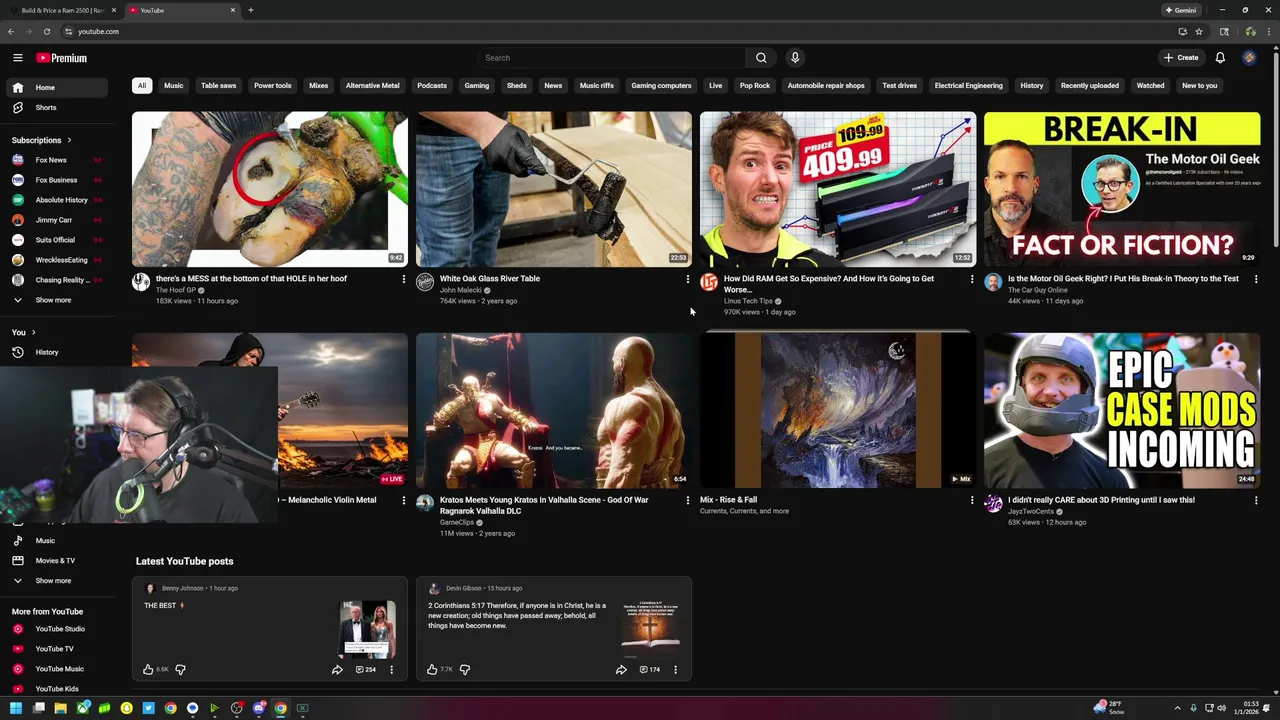
Task: Open the taskbar weather widget
Action: click(x=1110, y=708)
